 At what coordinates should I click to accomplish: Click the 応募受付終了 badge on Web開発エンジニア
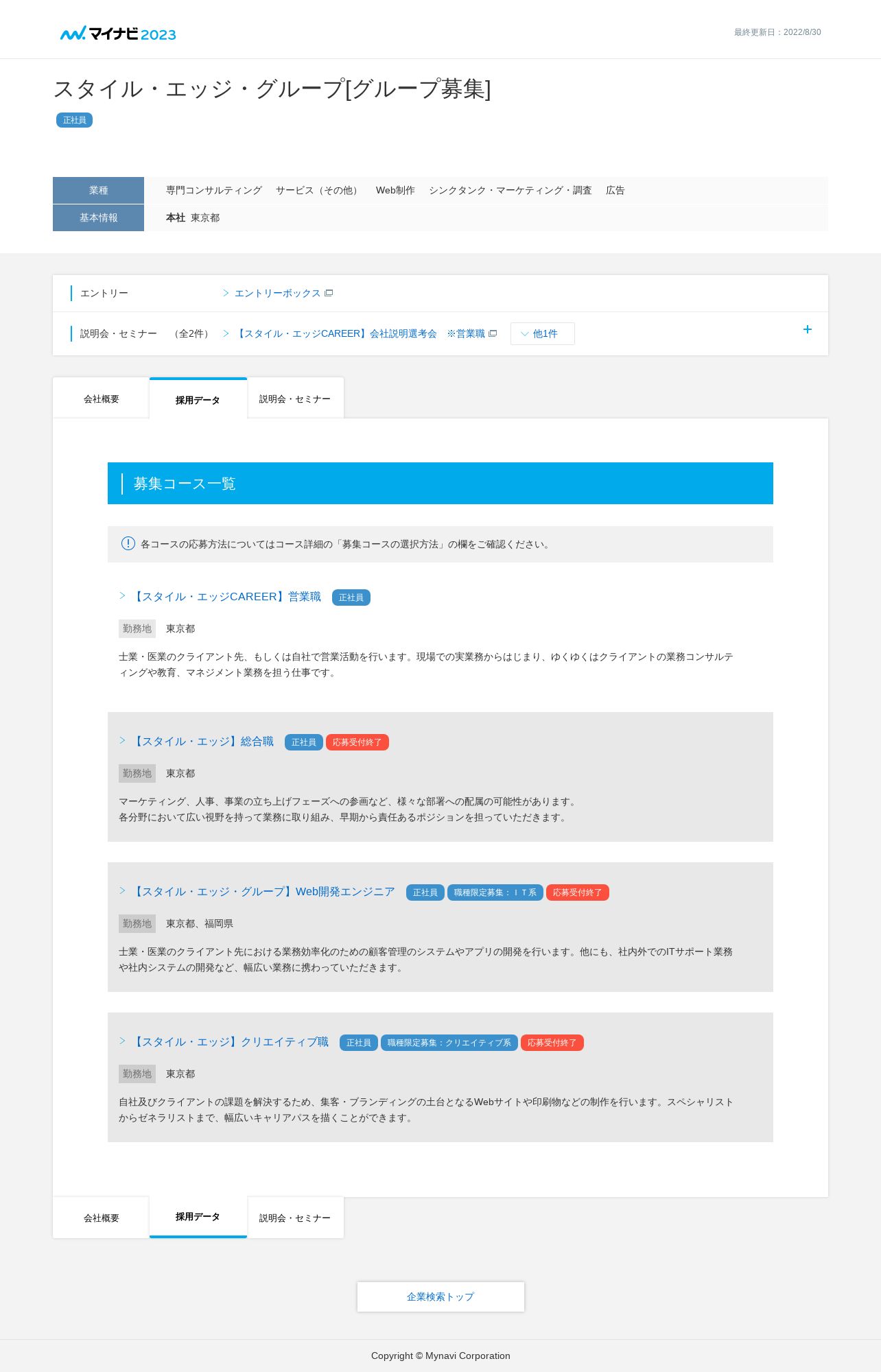(x=578, y=892)
